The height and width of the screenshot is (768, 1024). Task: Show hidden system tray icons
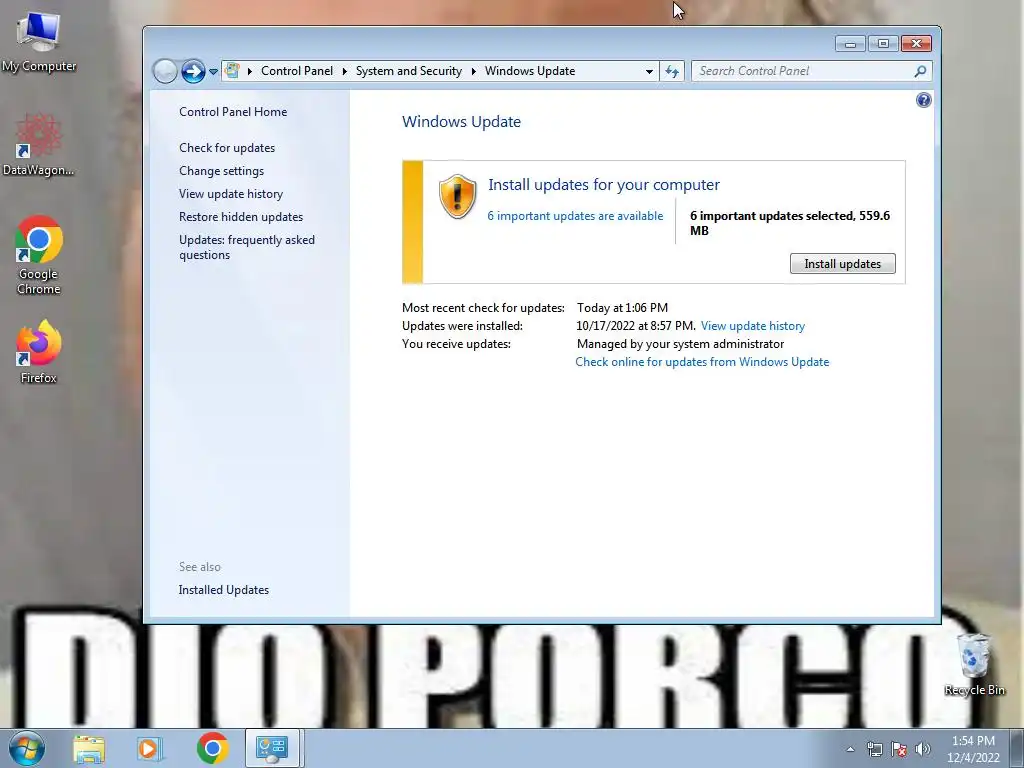pos(850,750)
